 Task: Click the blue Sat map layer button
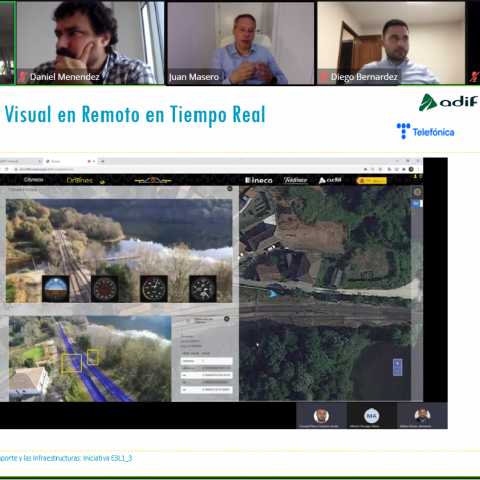pyautogui.click(x=416, y=203)
